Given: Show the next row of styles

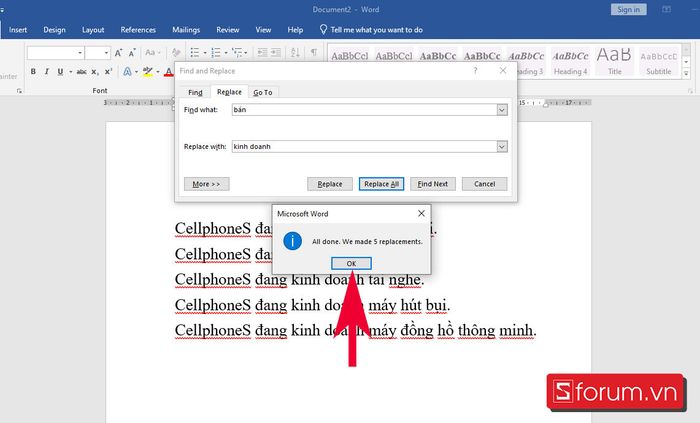Looking at the screenshot, I should click(686, 62).
